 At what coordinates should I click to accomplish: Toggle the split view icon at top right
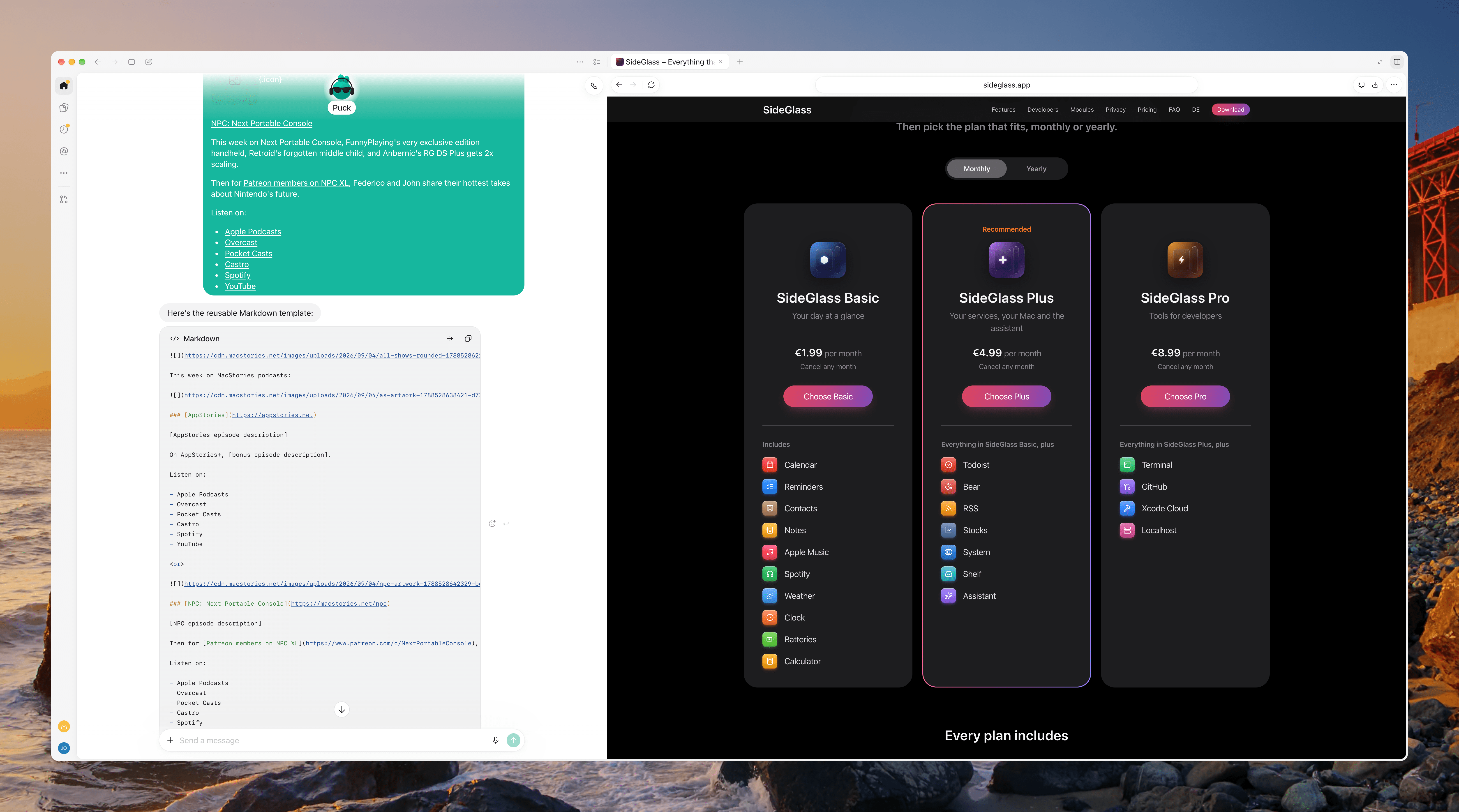click(x=1397, y=62)
